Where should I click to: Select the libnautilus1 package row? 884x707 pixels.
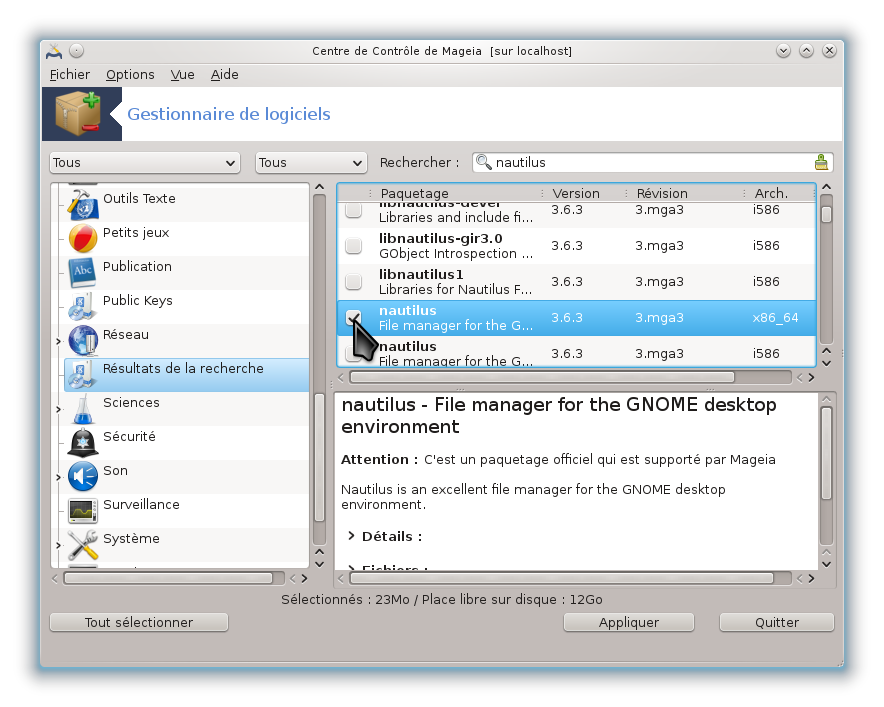coord(576,282)
